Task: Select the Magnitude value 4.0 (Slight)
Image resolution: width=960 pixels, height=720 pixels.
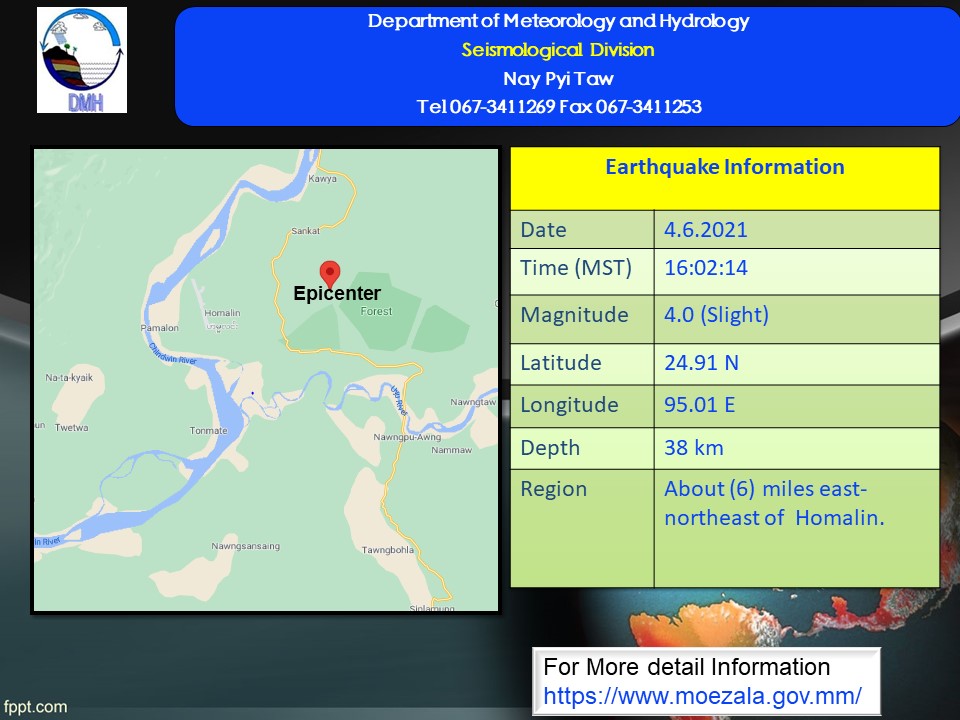Action: tap(716, 315)
